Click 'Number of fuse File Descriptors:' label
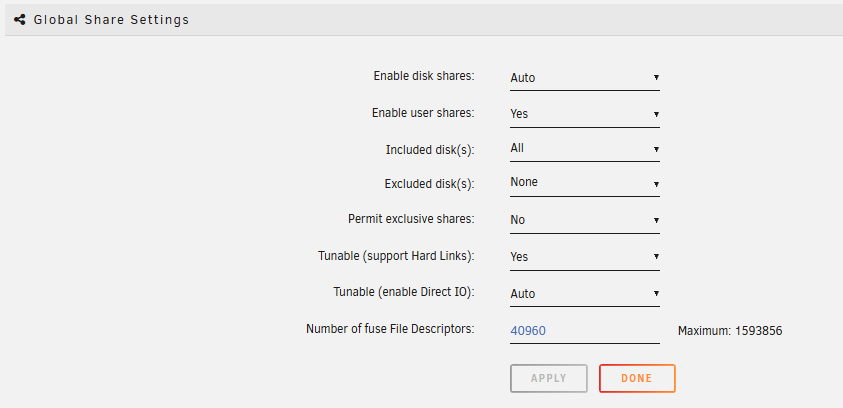The image size is (843, 408). pos(390,328)
